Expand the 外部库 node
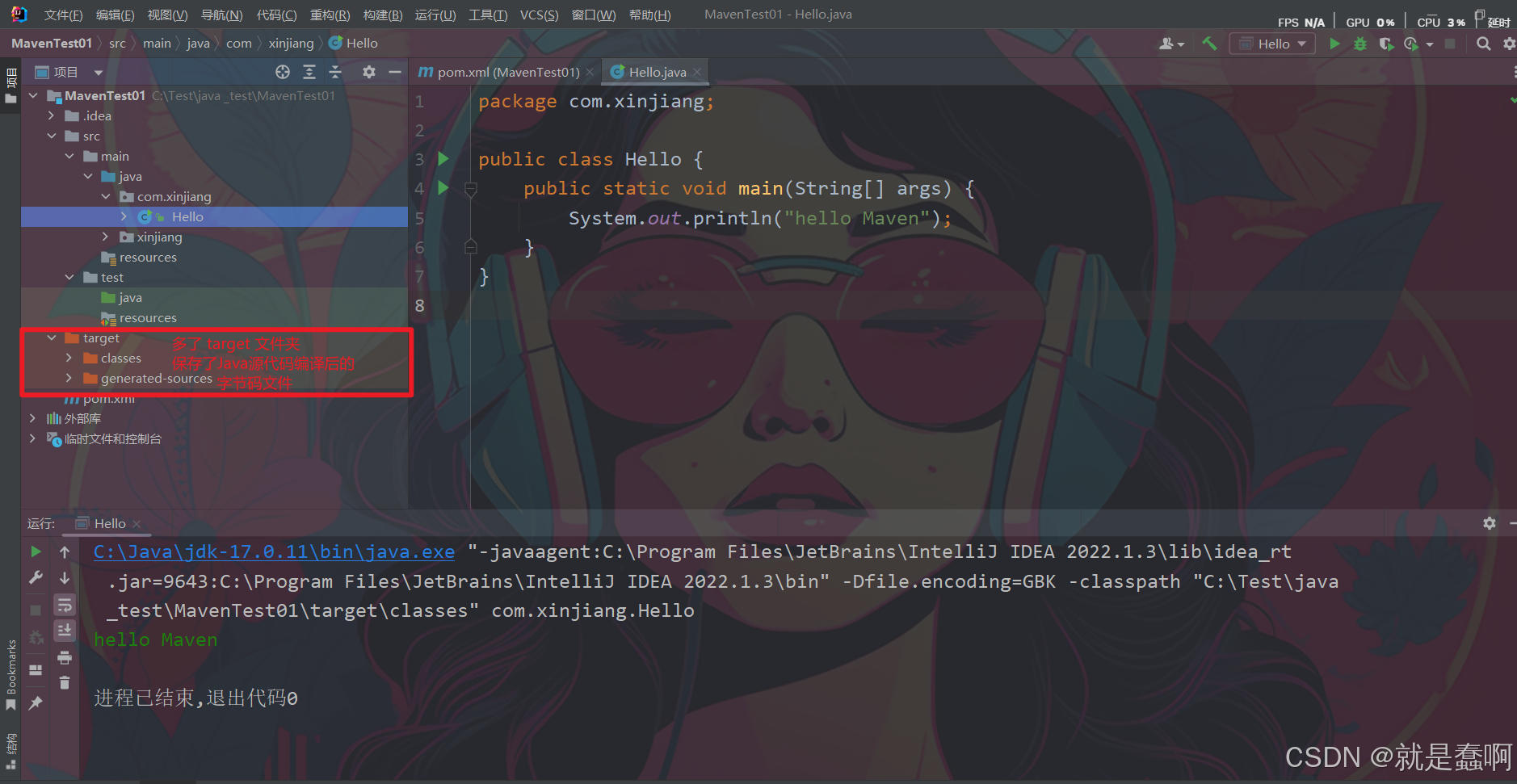 (x=33, y=418)
